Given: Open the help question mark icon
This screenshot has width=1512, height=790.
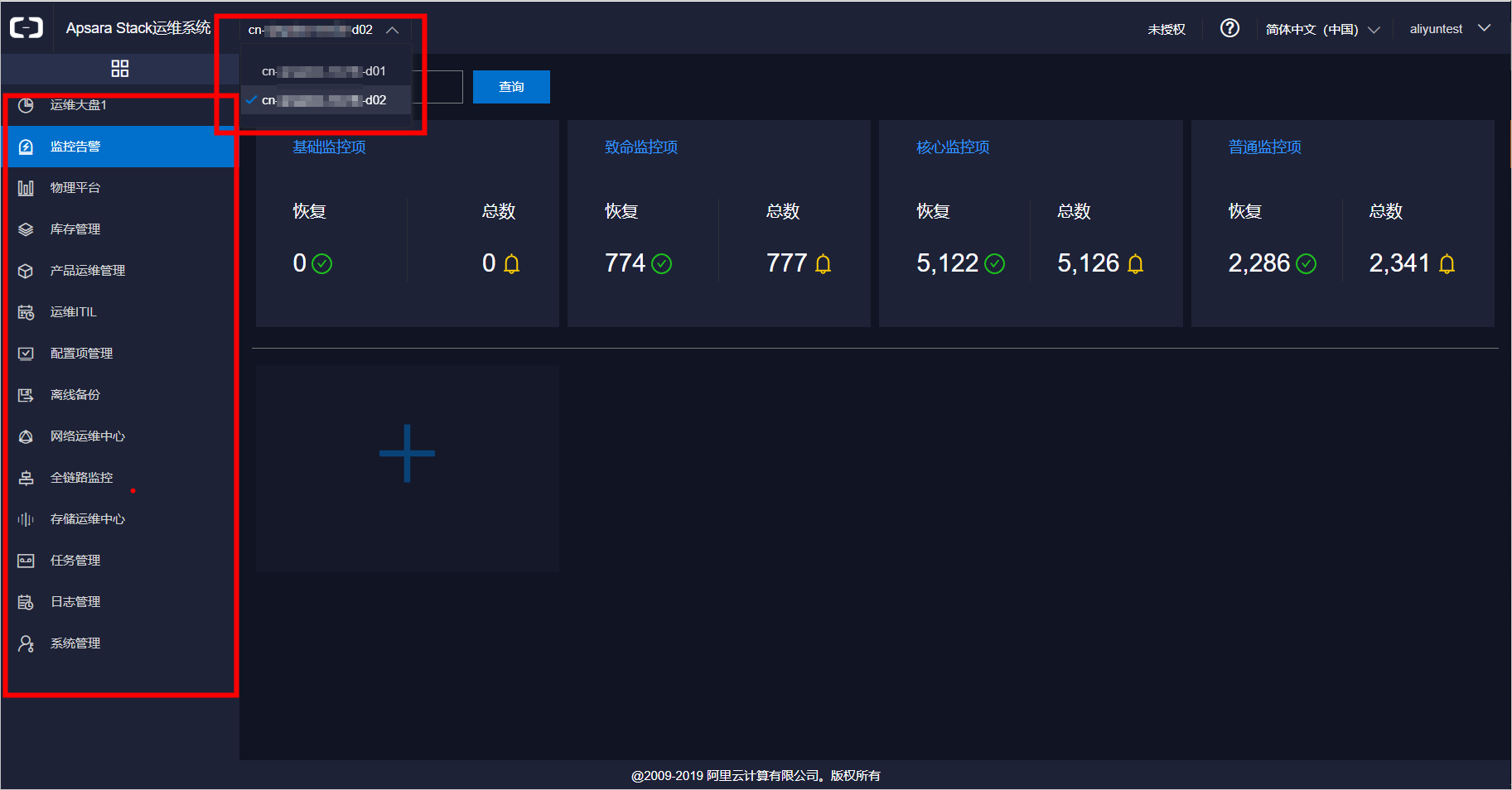Looking at the screenshot, I should (x=1229, y=28).
